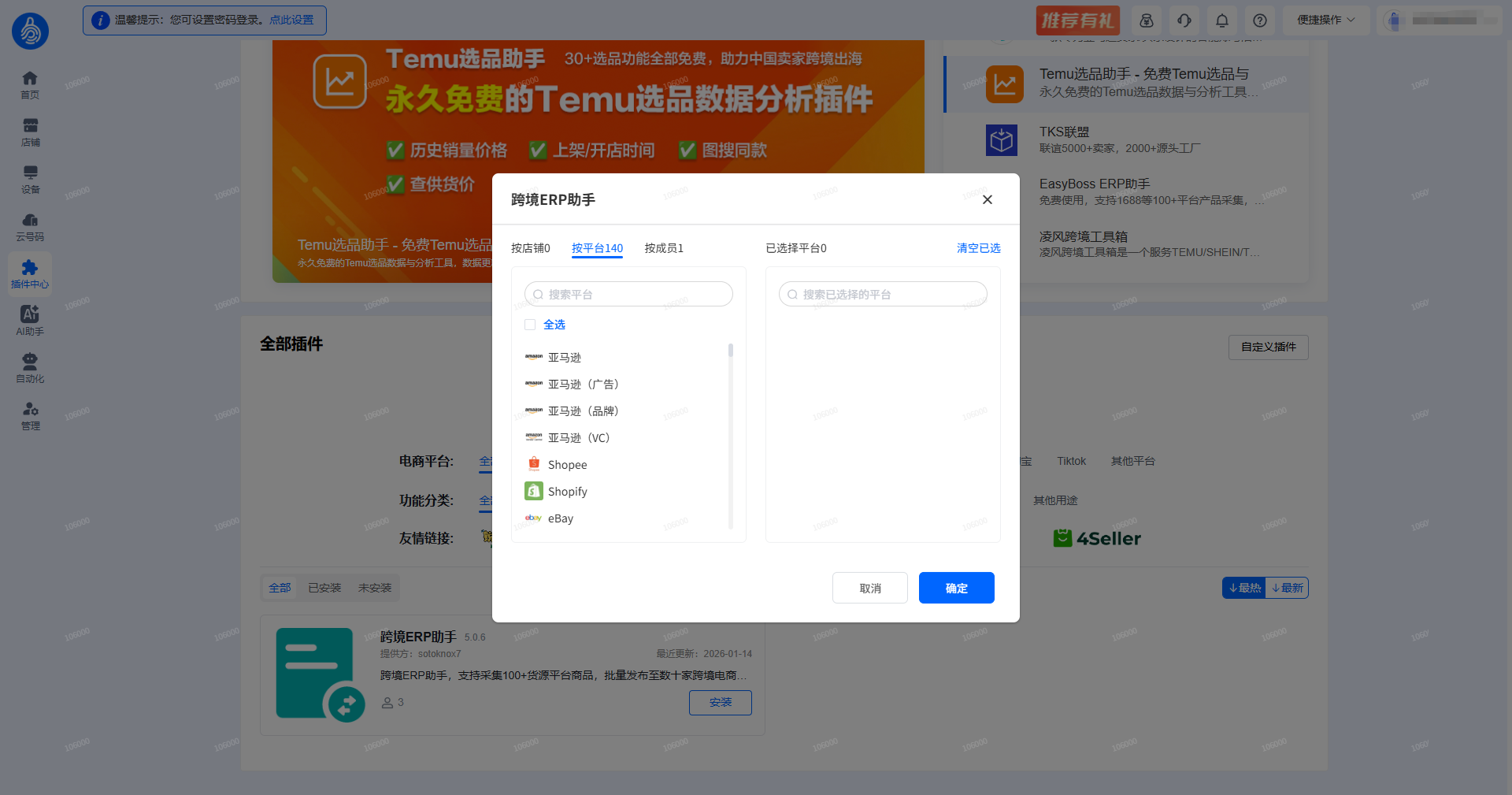Viewport: 1512px width, 795px height.
Task: Click the 清空已选 link
Action: pyautogui.click(x=979, y=248)
